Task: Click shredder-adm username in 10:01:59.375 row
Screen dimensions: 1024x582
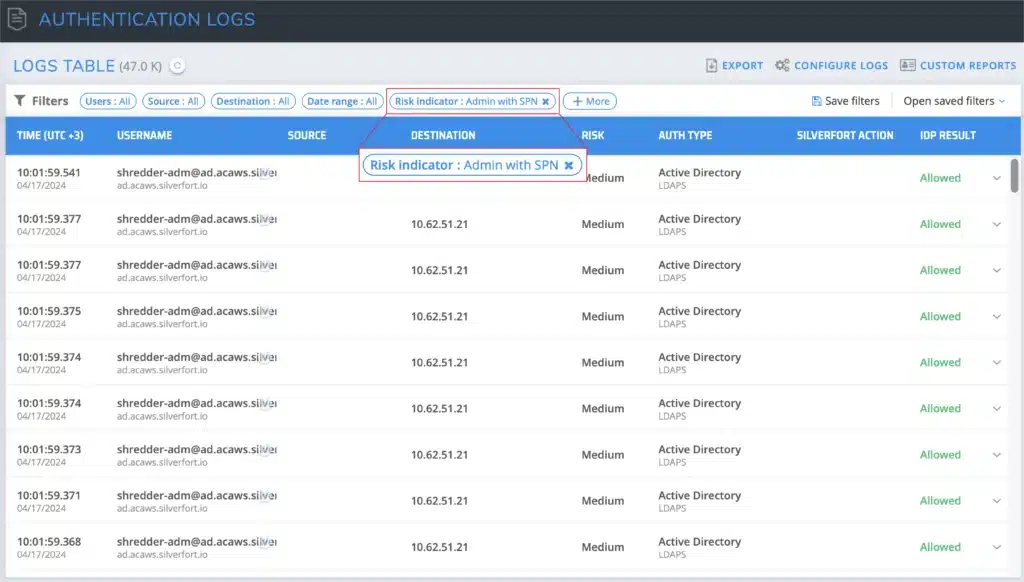Action: pyautogui.click(x=197, y=311)
